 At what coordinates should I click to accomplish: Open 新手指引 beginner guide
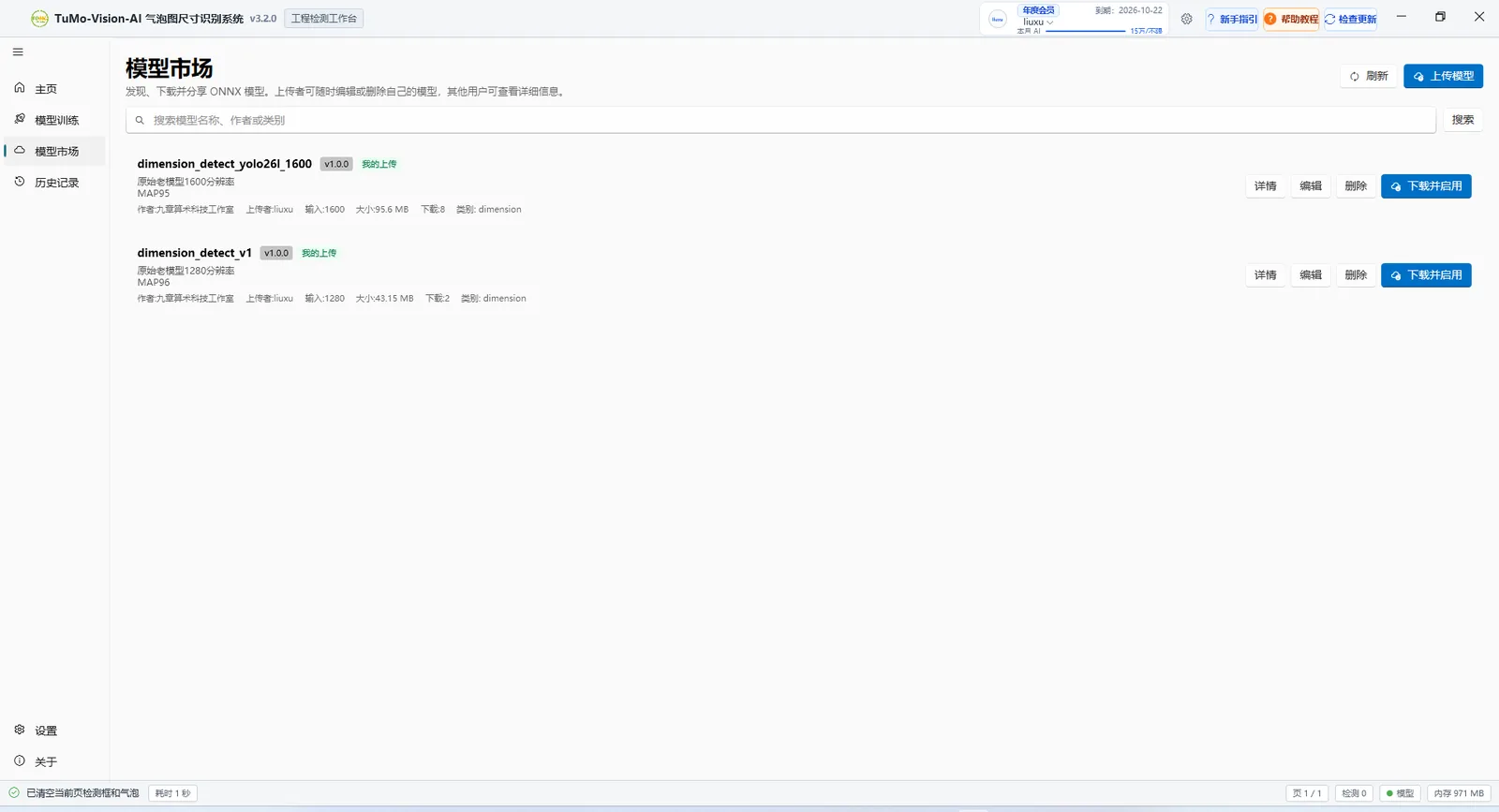(x=1232, y=19)
